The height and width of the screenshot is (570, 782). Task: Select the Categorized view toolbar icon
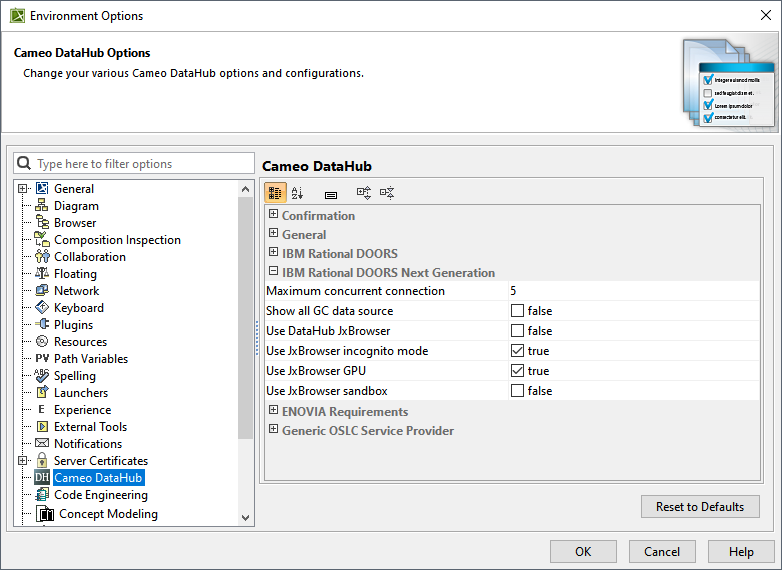point(275,193)
